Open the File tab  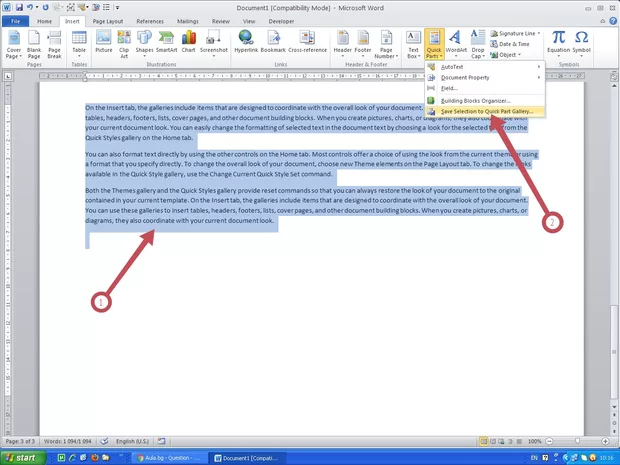[16, 20]
